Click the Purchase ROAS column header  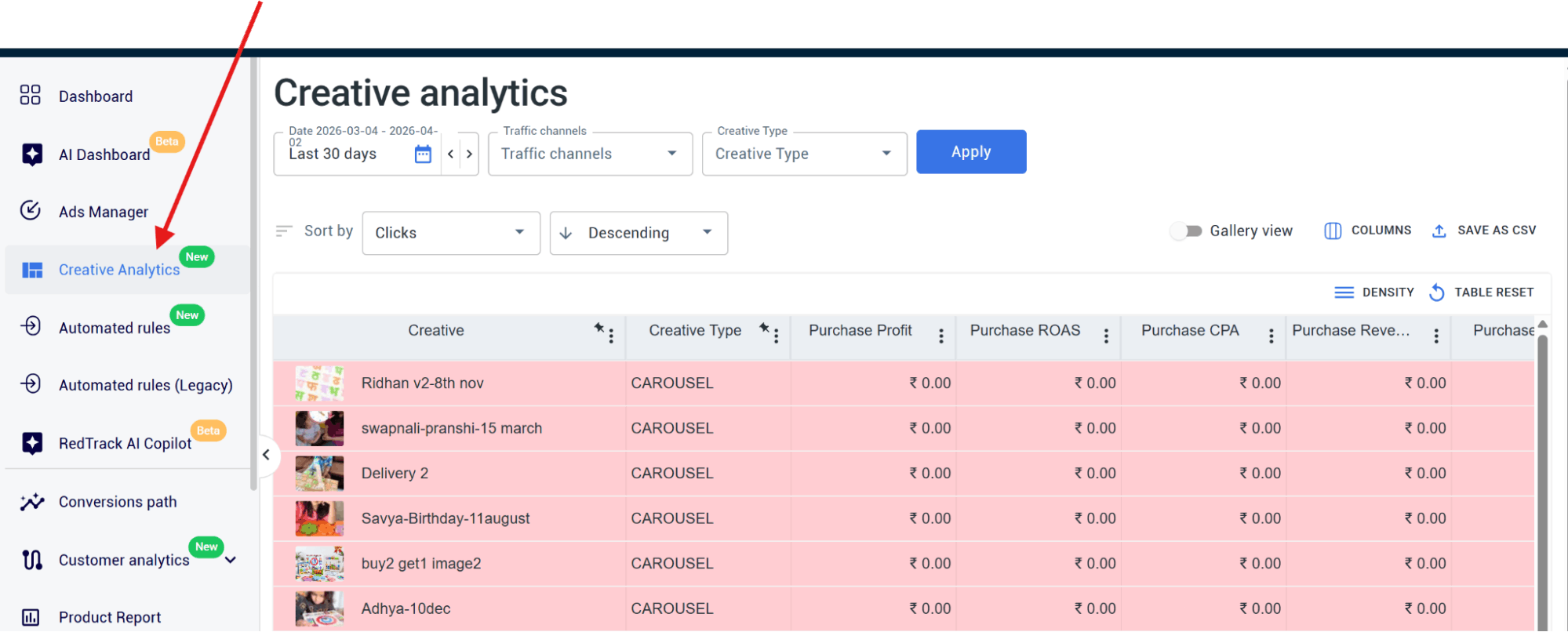(1025, 330)
